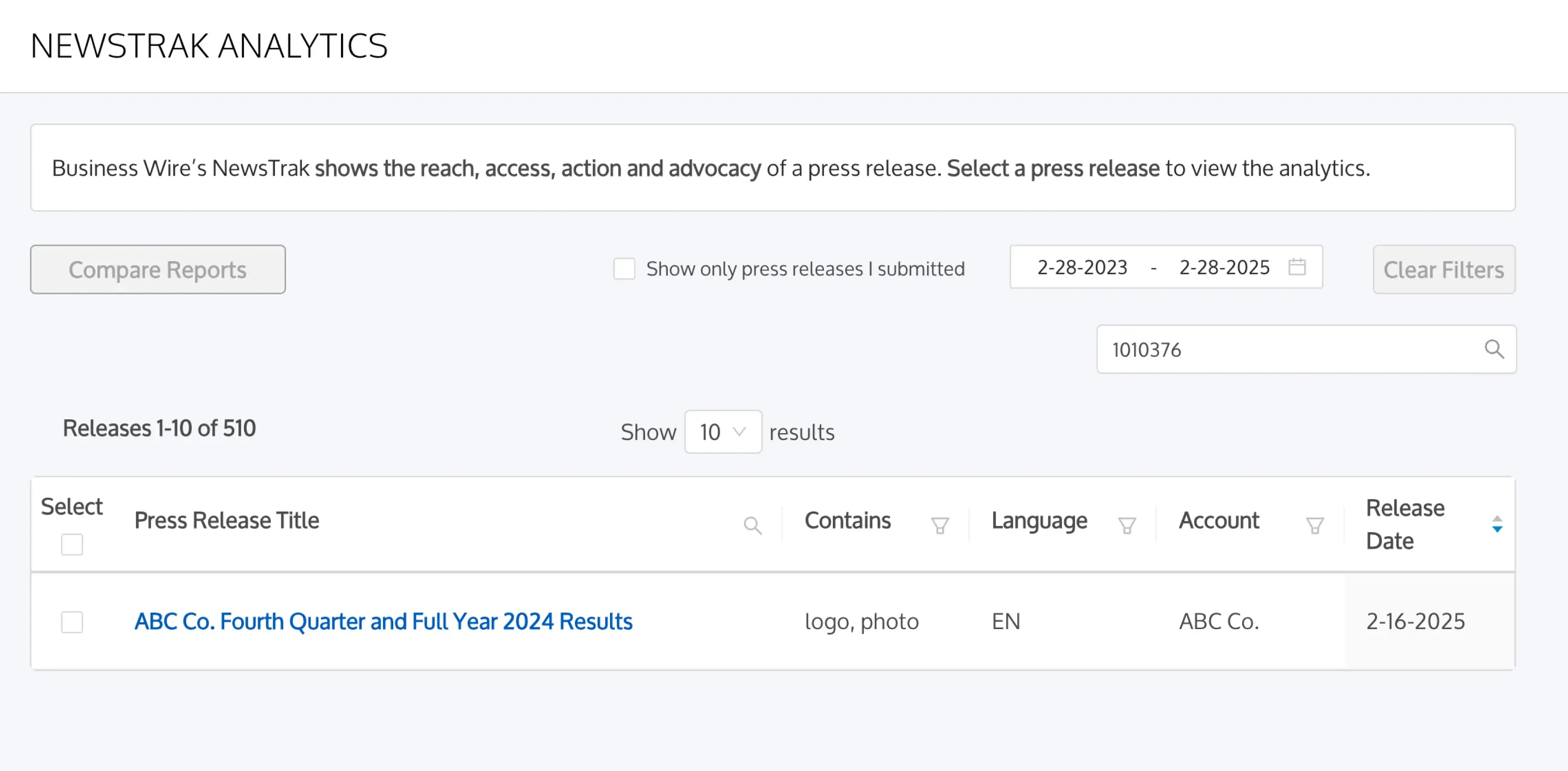Sort by Release Date arrows

tap(1497, 524)
